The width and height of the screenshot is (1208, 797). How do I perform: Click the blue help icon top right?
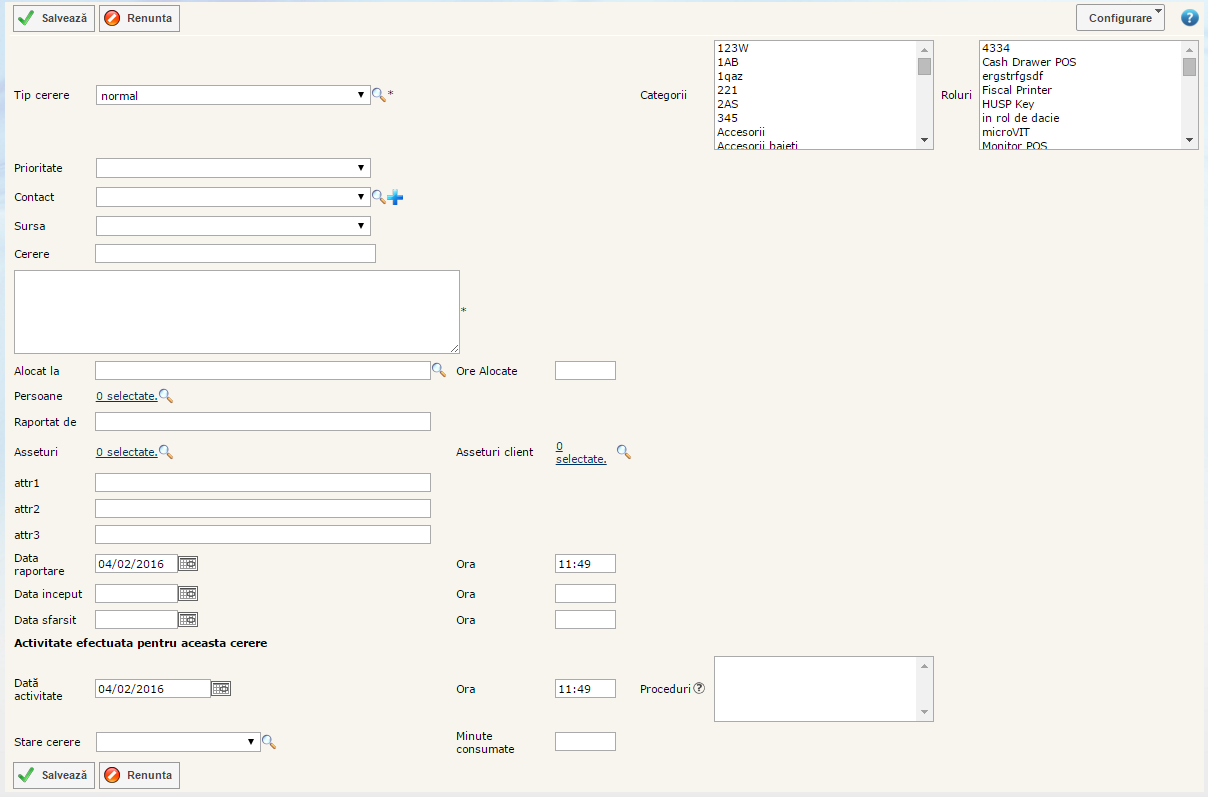[1189, 18]
